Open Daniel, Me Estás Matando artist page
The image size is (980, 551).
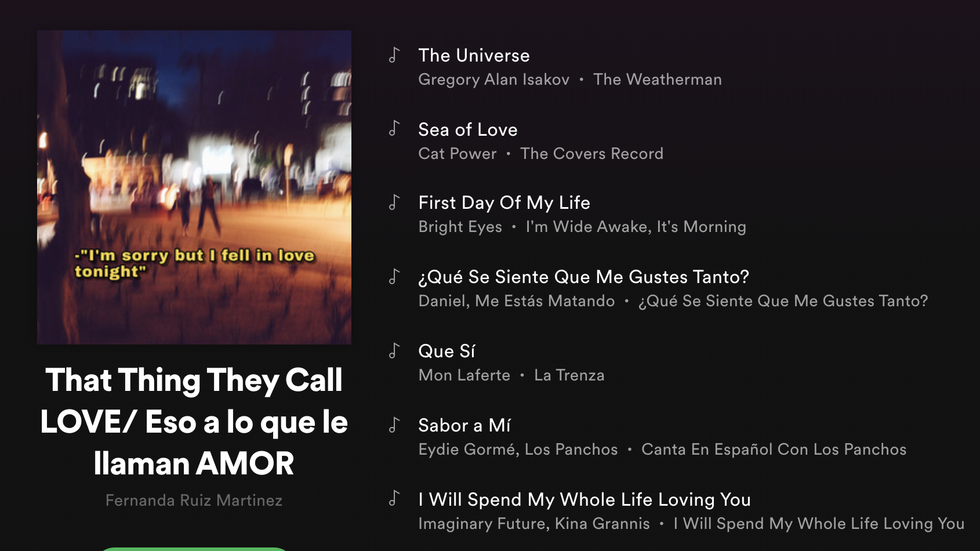[x=516, y=301]
